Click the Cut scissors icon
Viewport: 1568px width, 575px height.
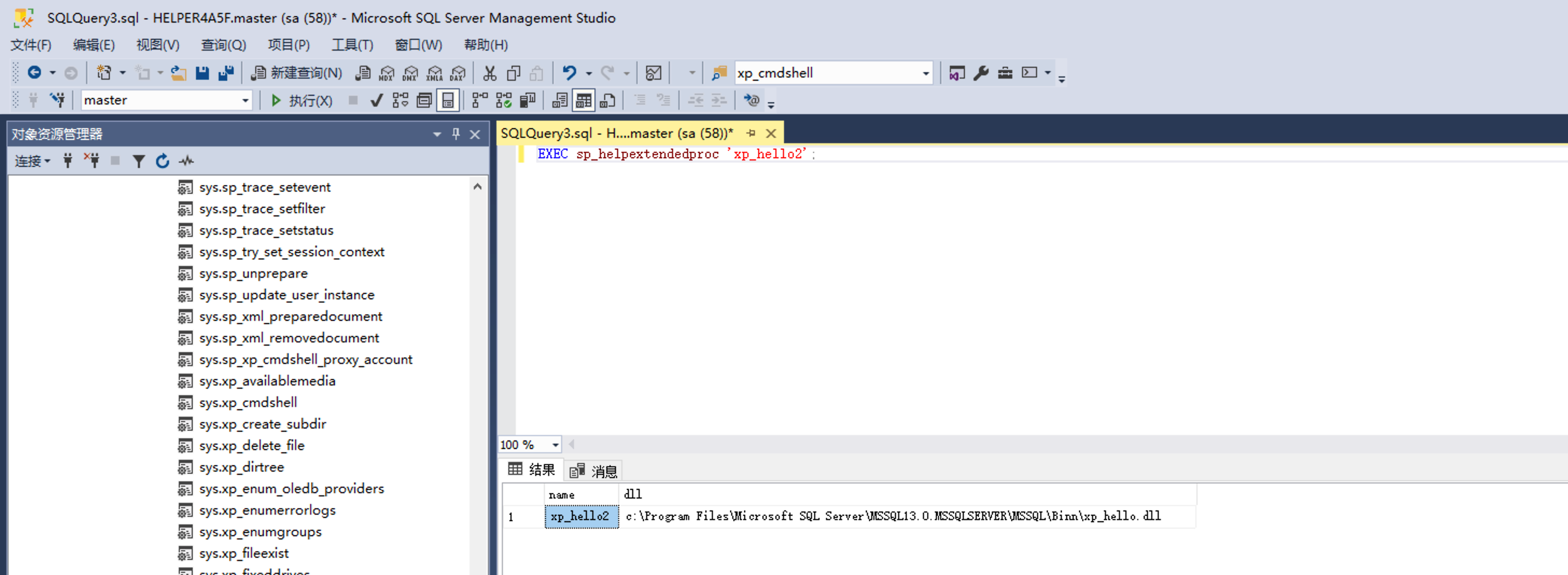click(489, 73)
